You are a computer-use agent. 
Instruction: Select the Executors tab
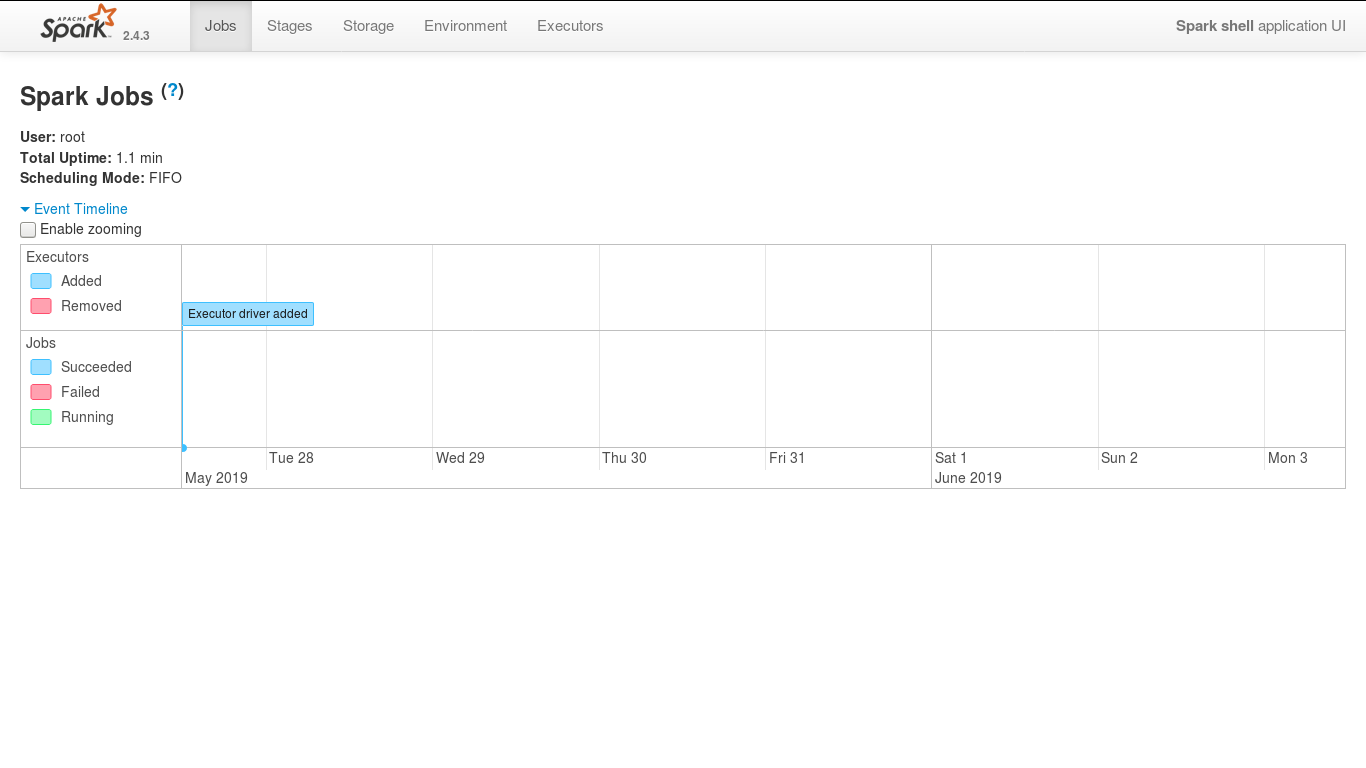tap(570, 26)
